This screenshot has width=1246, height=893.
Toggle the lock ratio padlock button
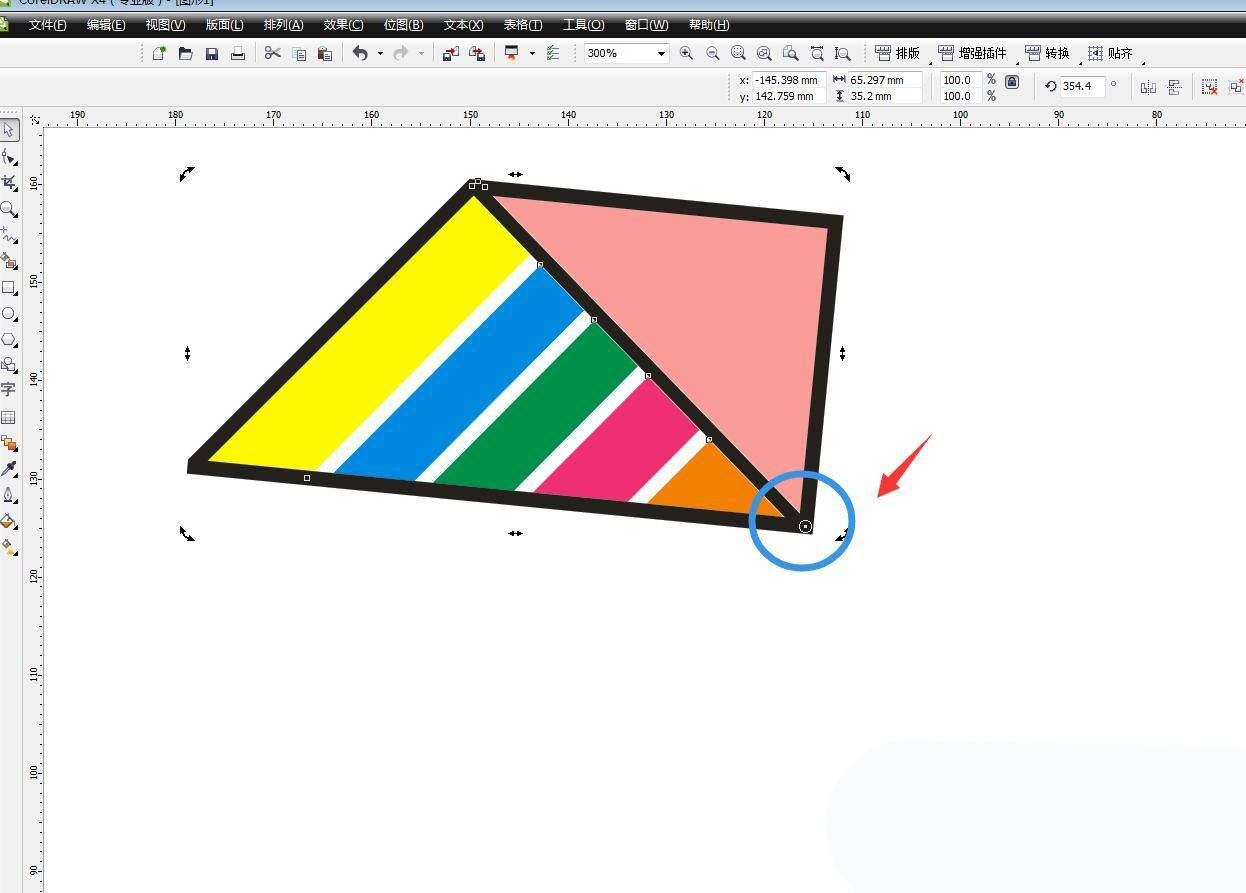coord(1012,82)
